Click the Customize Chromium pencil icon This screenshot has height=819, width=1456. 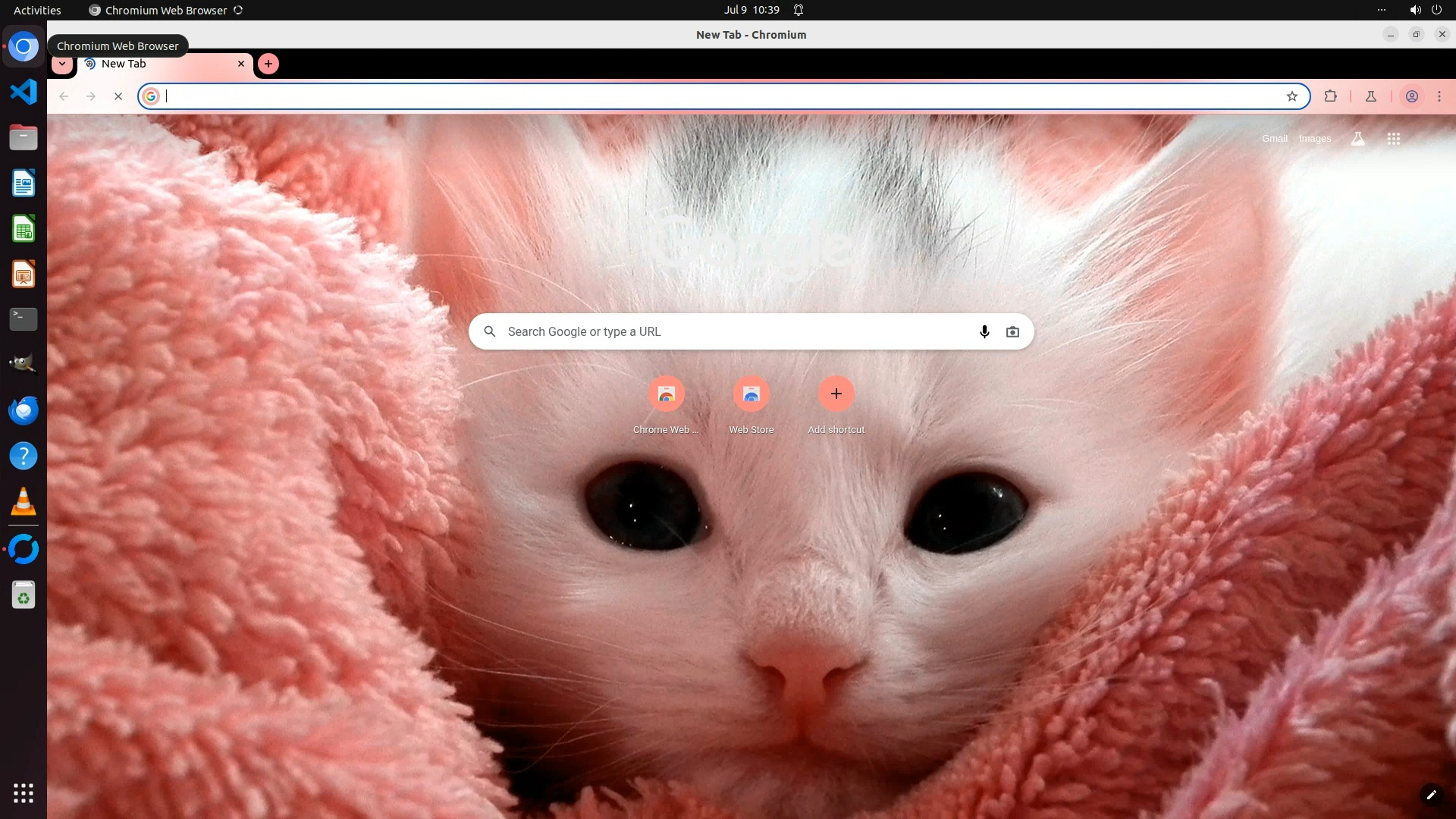[1431, 795]
